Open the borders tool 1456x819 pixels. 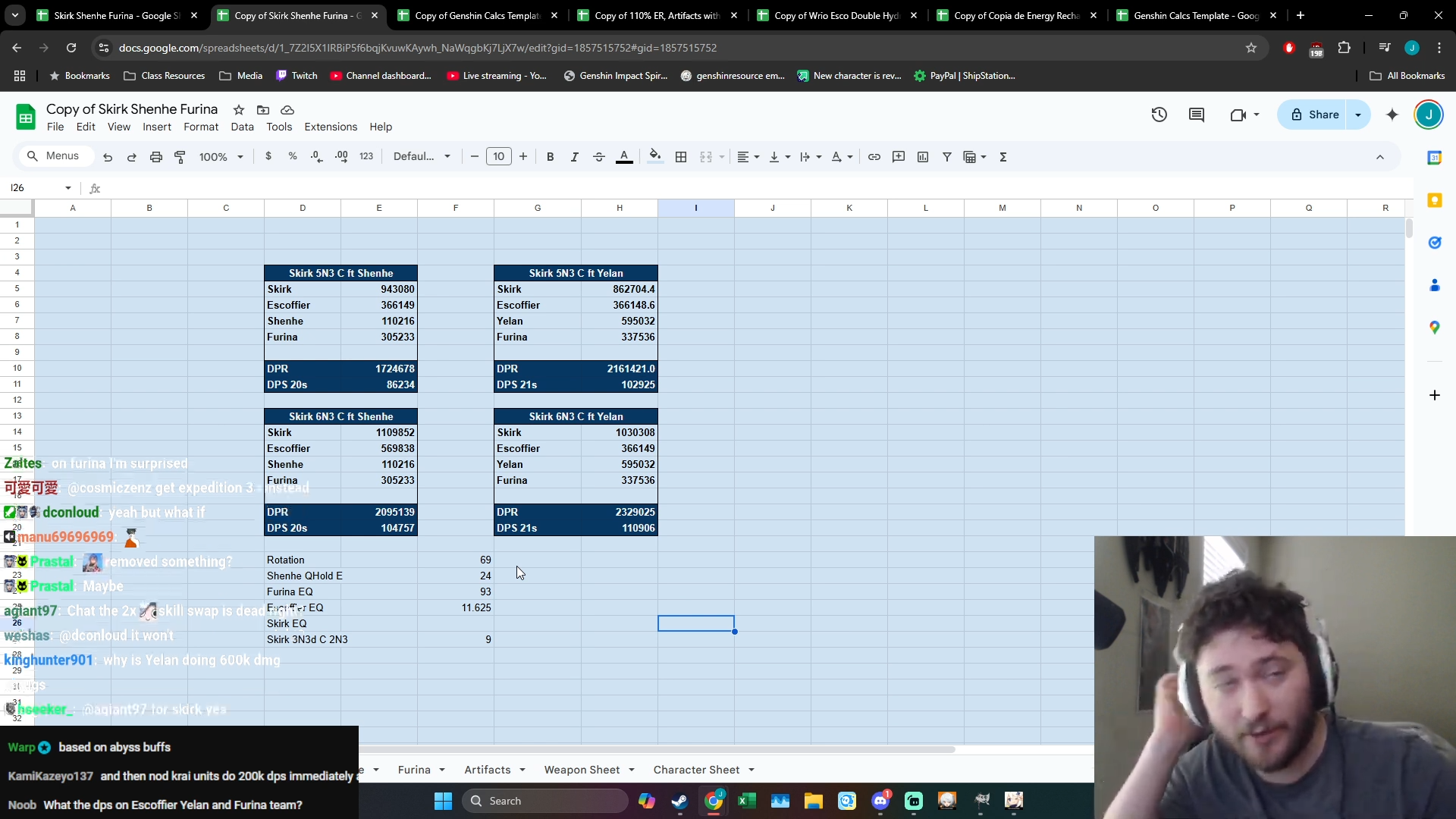(681, 157)
